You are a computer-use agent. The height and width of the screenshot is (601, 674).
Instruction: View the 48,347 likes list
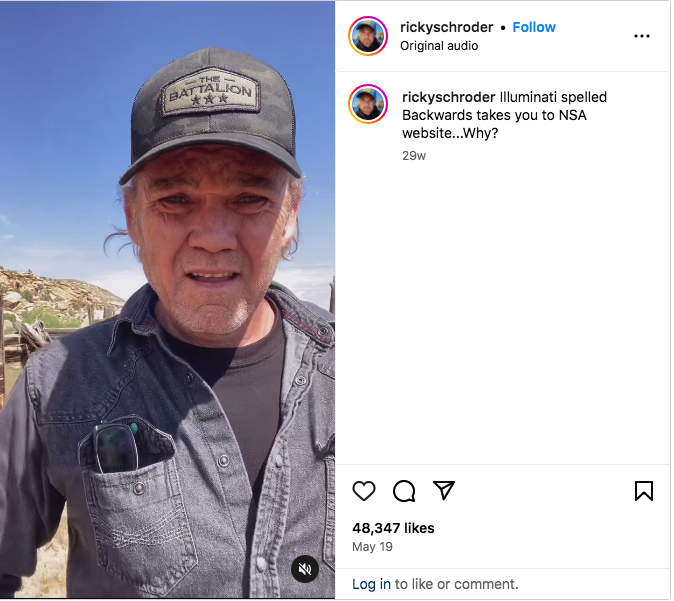pos(393,528)
